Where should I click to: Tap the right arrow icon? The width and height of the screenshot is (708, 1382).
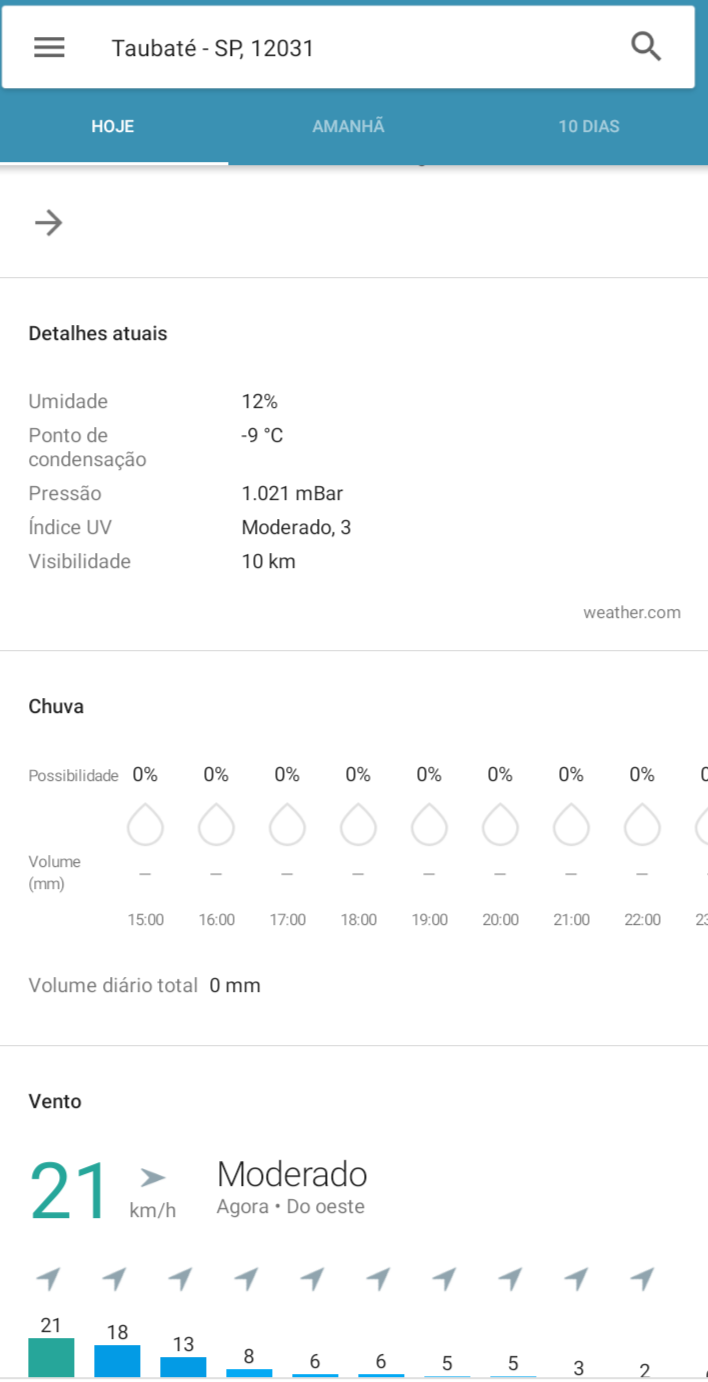tap(48, 222)
